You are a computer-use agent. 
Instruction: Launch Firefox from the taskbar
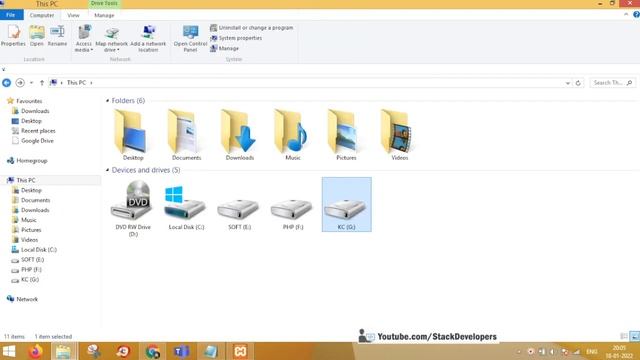(36, 351)
